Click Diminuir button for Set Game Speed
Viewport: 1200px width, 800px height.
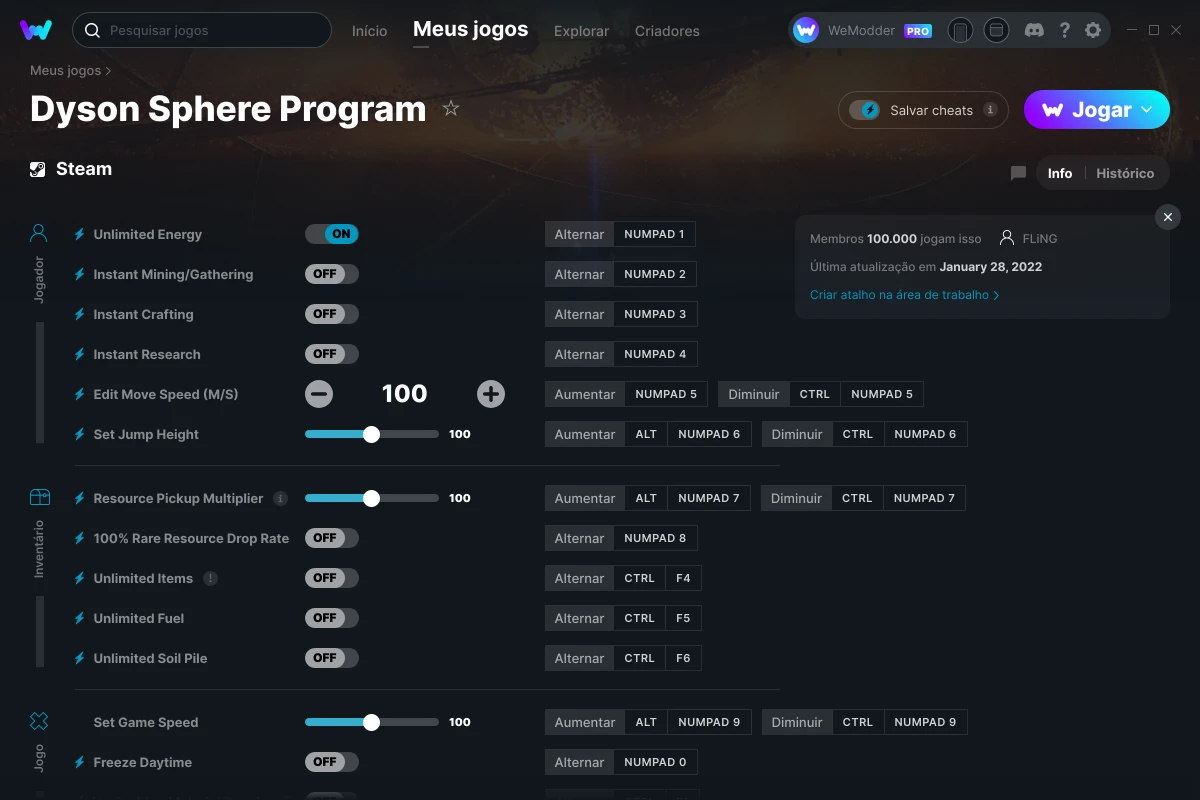tap(797, 722)
